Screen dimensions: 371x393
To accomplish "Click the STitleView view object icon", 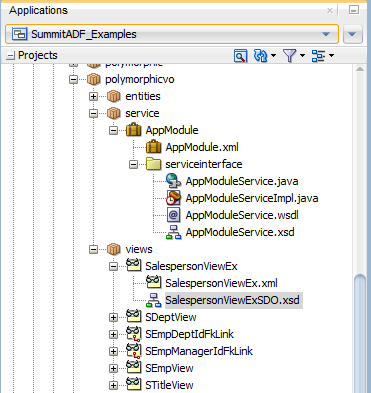I will (x=134, y=385).
